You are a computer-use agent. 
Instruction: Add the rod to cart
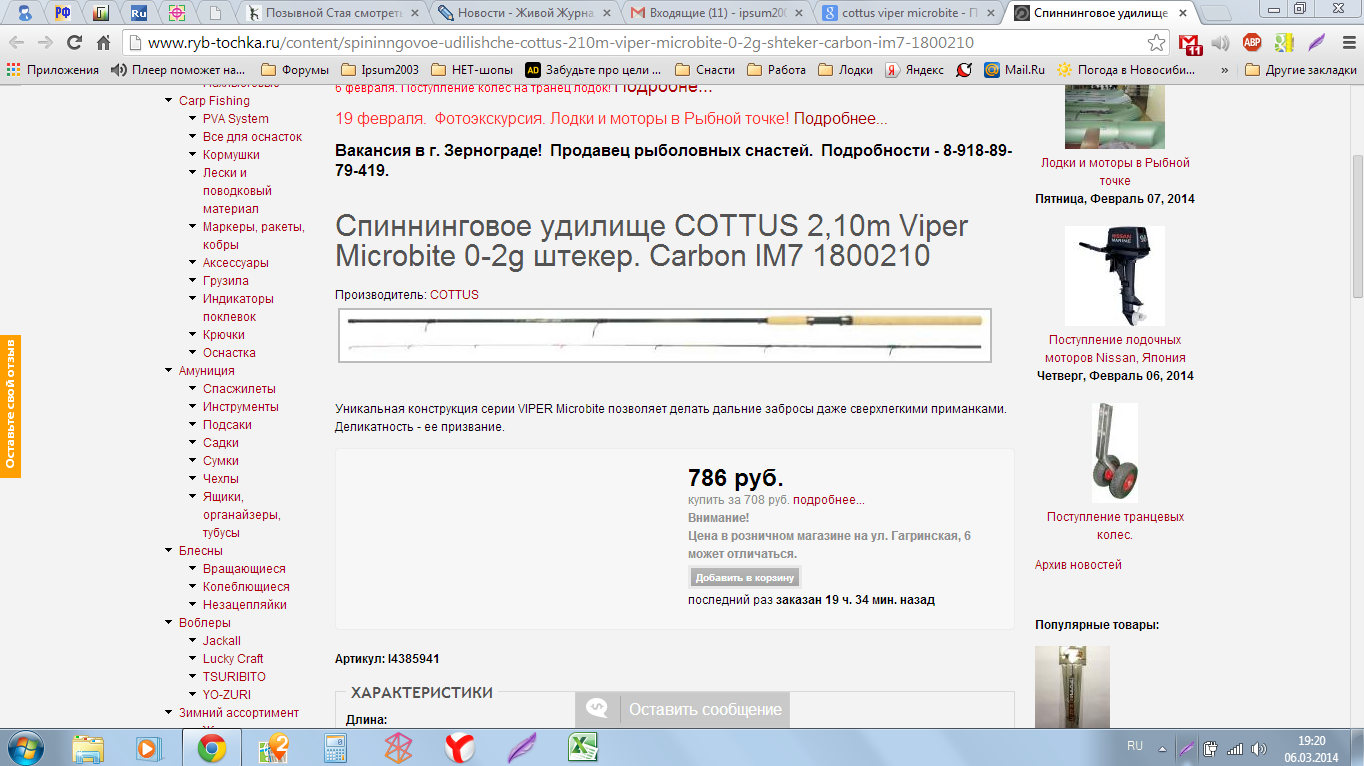pos(745,578)
